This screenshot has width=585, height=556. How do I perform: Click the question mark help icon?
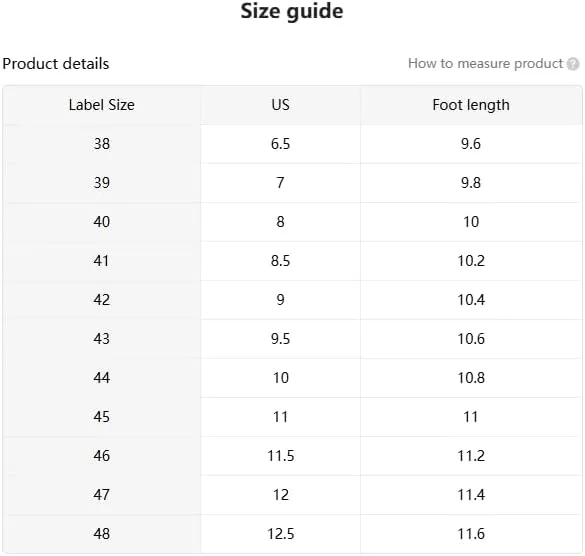(573, 64)
